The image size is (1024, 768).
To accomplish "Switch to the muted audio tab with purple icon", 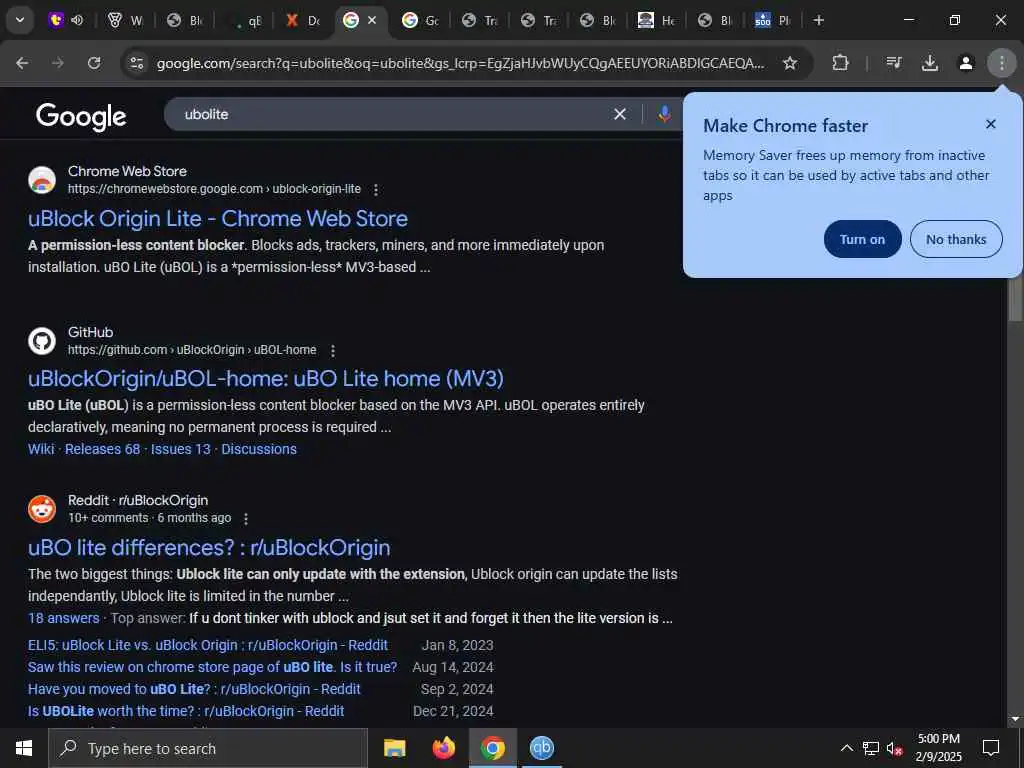I will point(67,20).
